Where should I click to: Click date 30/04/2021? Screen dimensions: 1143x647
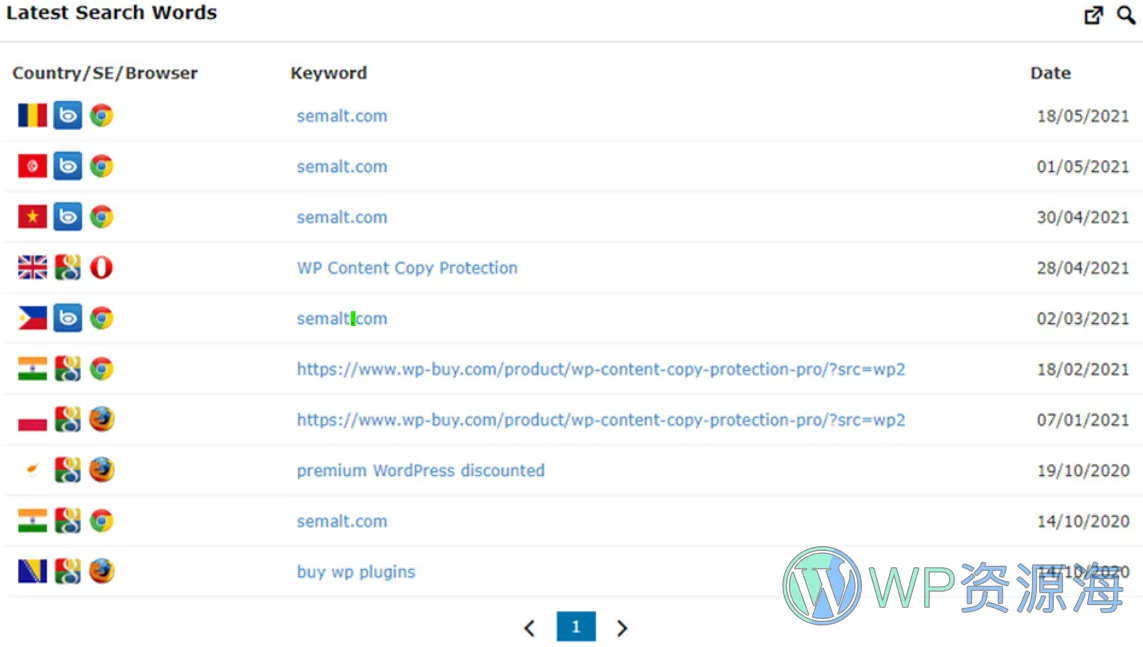click(x=1082, y=217)
